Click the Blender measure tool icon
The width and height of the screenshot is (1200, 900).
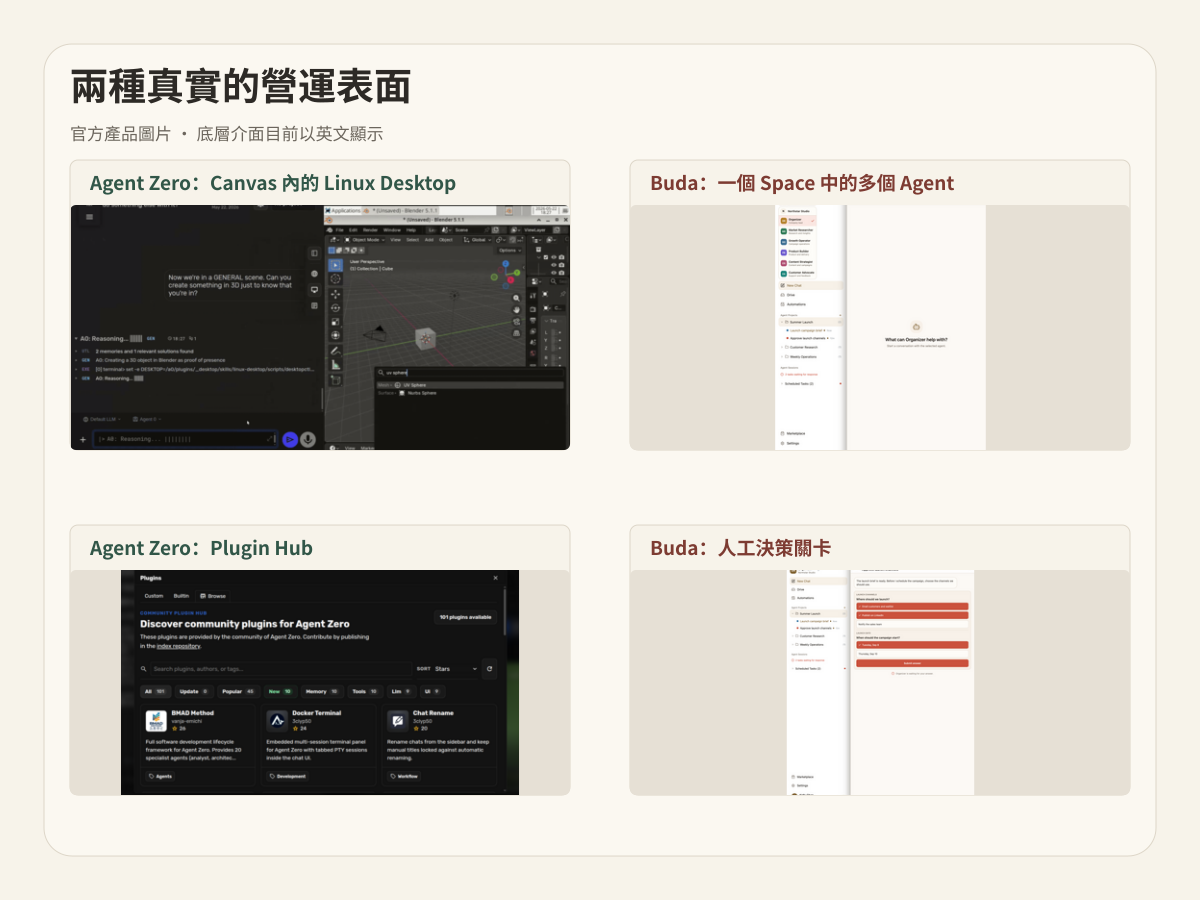[335, 365]
